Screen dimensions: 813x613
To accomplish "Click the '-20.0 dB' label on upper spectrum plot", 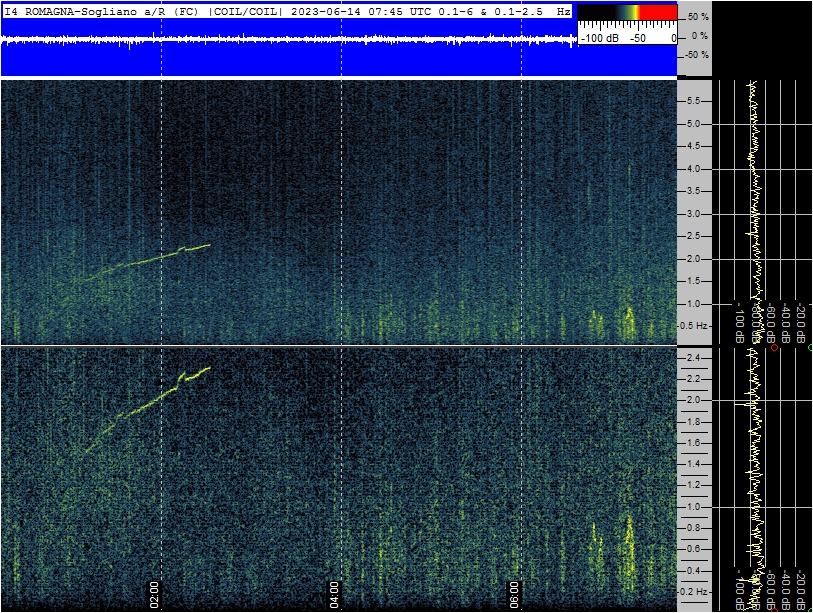I will pyautogui.click(x=801, y=324).
